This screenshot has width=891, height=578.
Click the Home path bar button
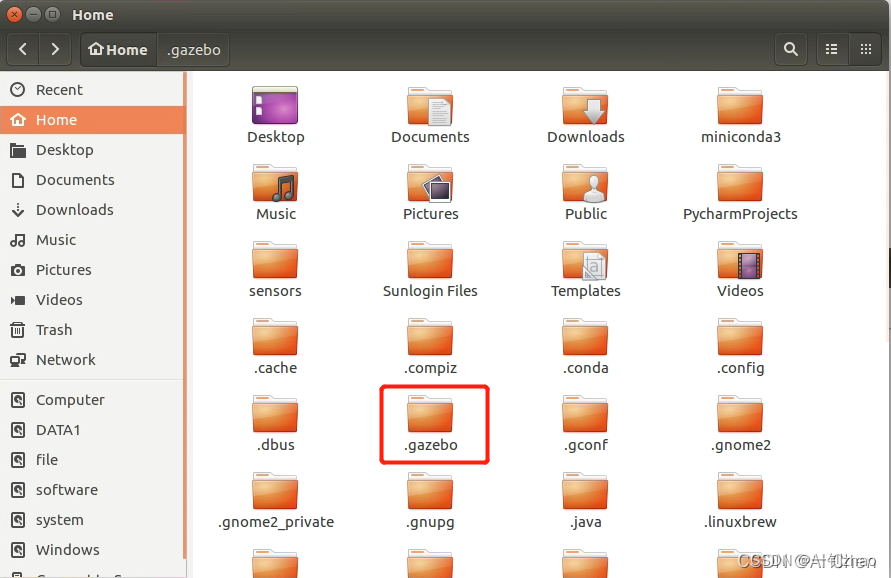tap(118, 50)
